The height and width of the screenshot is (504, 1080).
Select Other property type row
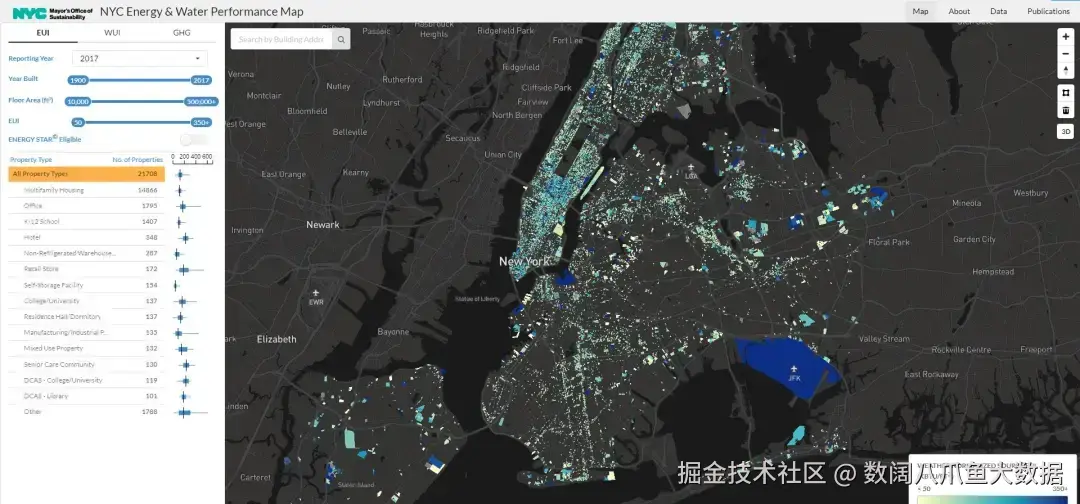click(x=86, y=412)
